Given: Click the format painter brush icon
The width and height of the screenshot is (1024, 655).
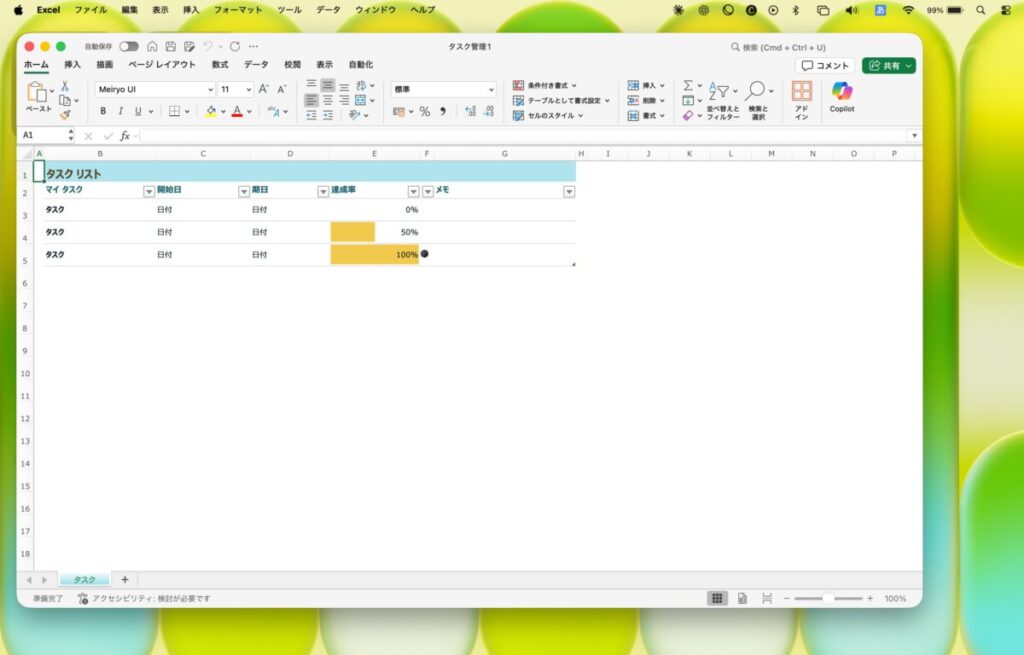Looking at the screenshot, I should click(x=65, y=115).
